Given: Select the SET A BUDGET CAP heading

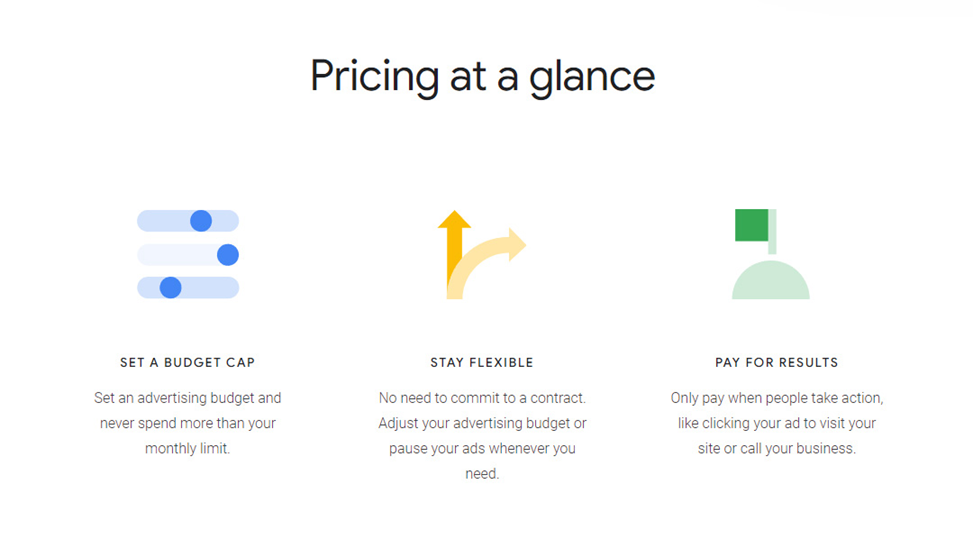Looking at the screenshot, I should 187,362.
